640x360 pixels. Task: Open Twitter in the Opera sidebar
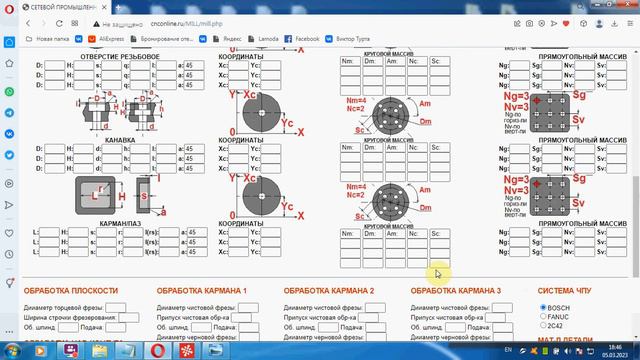click(x=9, y=155)
